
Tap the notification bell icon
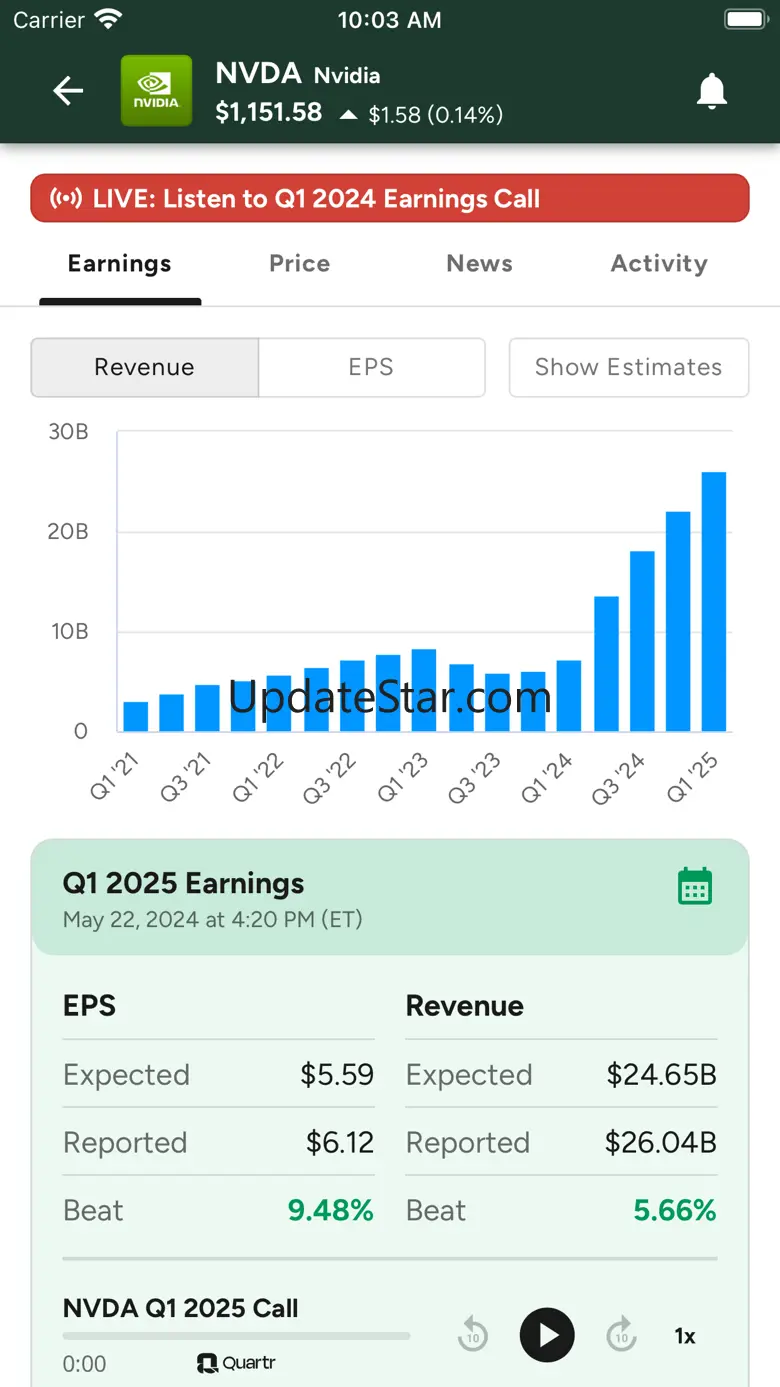[x=712, y=91]
